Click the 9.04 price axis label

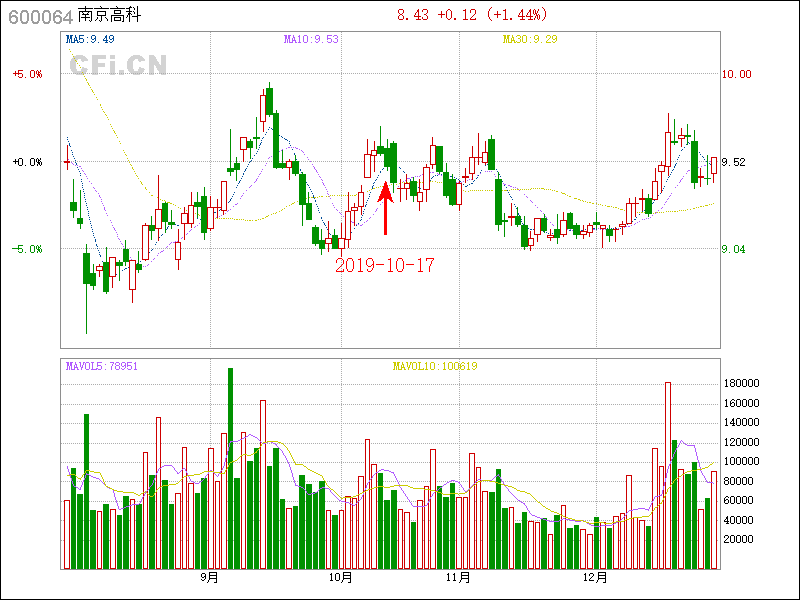click(734, 249)
